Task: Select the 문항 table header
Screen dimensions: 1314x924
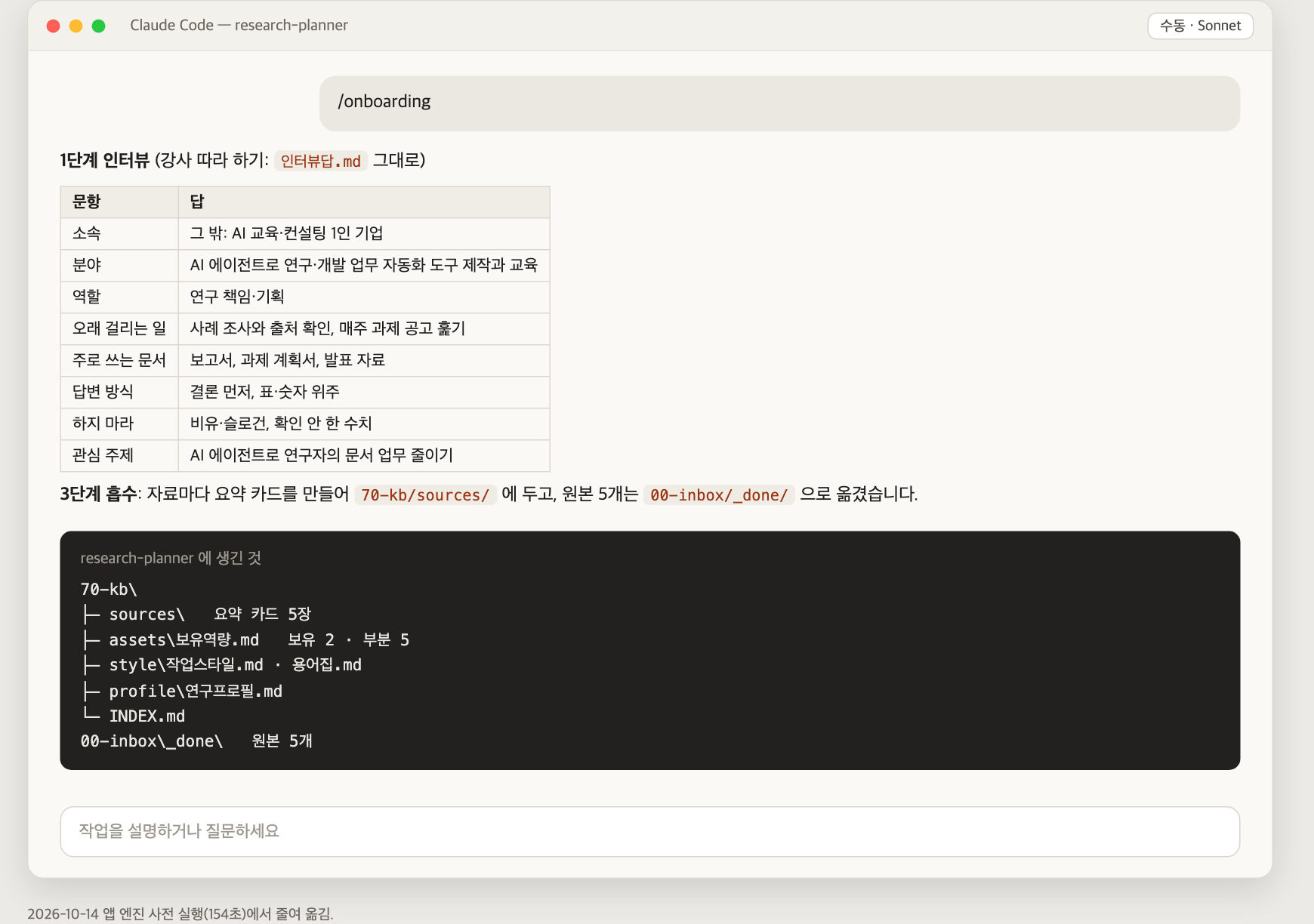Action: [x=119, y=202]
